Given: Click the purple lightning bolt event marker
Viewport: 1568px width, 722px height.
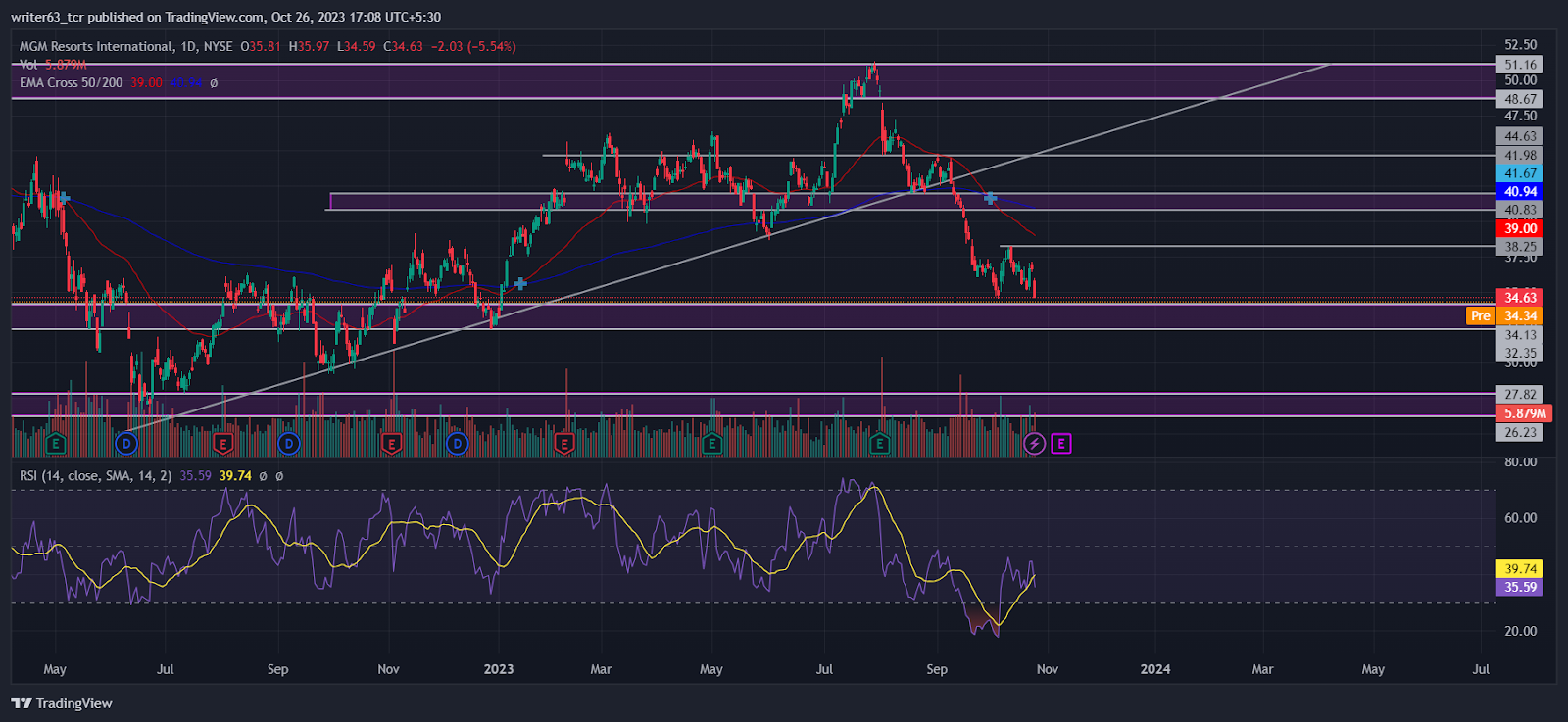Looking at the screenshot, I should [x=1034, y=444].
